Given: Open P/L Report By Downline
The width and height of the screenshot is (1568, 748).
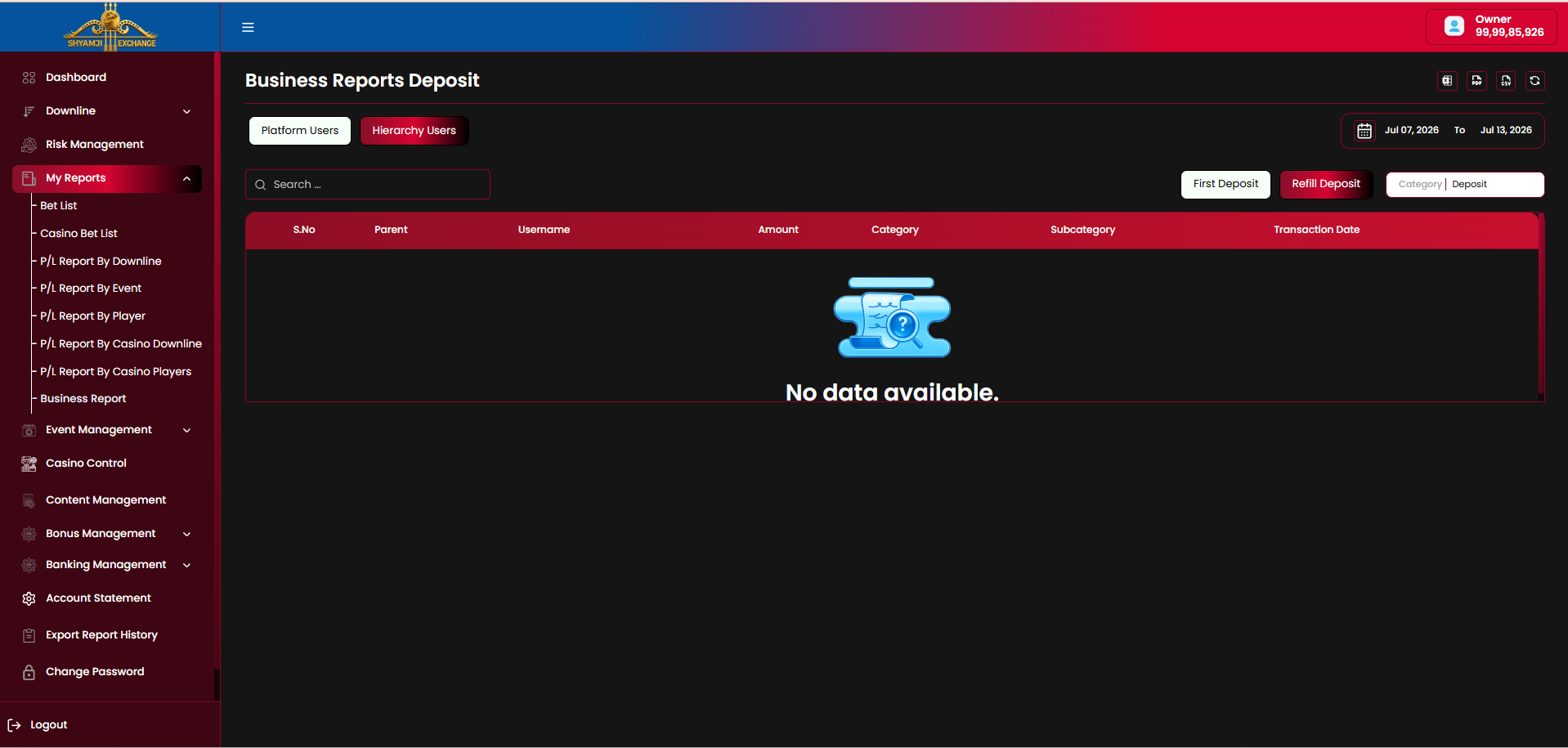Looking at the screenshot, I should (x=101, y=262).
